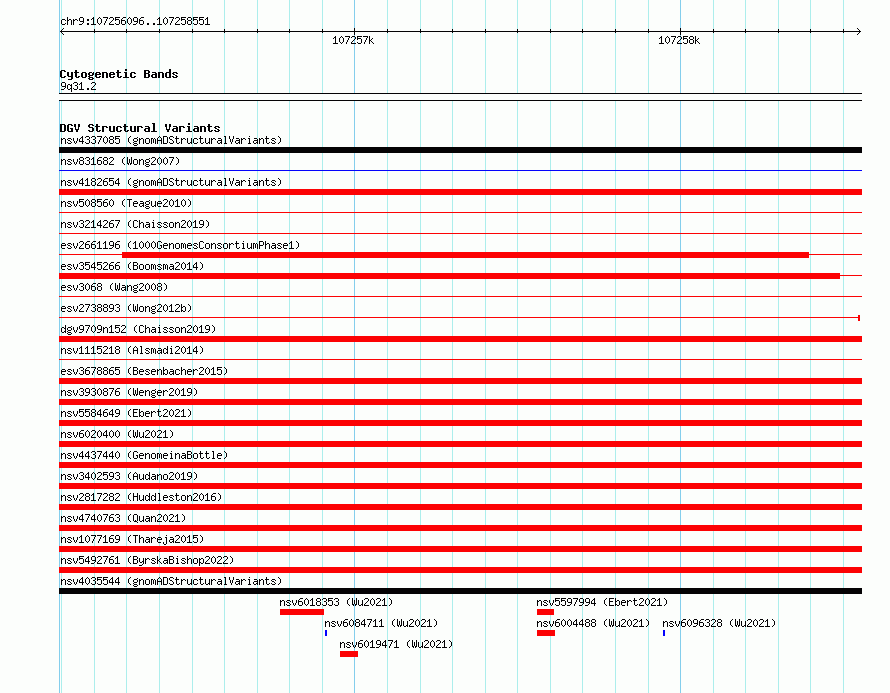Open nsv6019471 (Wu2021) label
890x693 pixels.
[x=396, y=644]
